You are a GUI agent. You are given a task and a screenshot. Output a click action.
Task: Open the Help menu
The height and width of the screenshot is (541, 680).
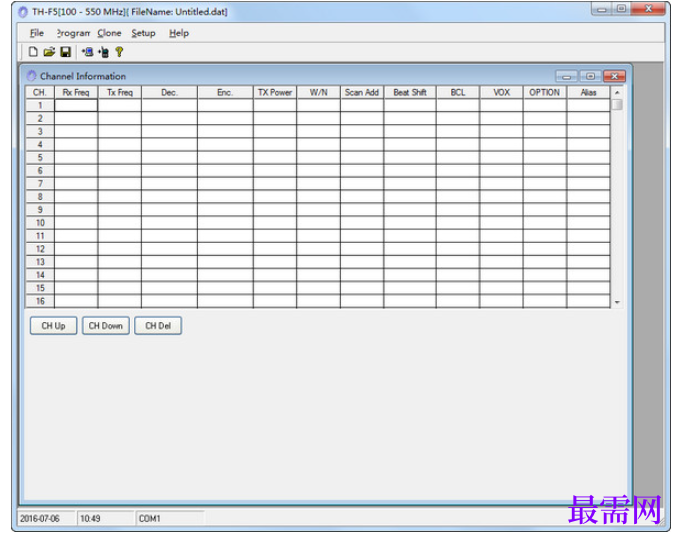pos(179,33)
